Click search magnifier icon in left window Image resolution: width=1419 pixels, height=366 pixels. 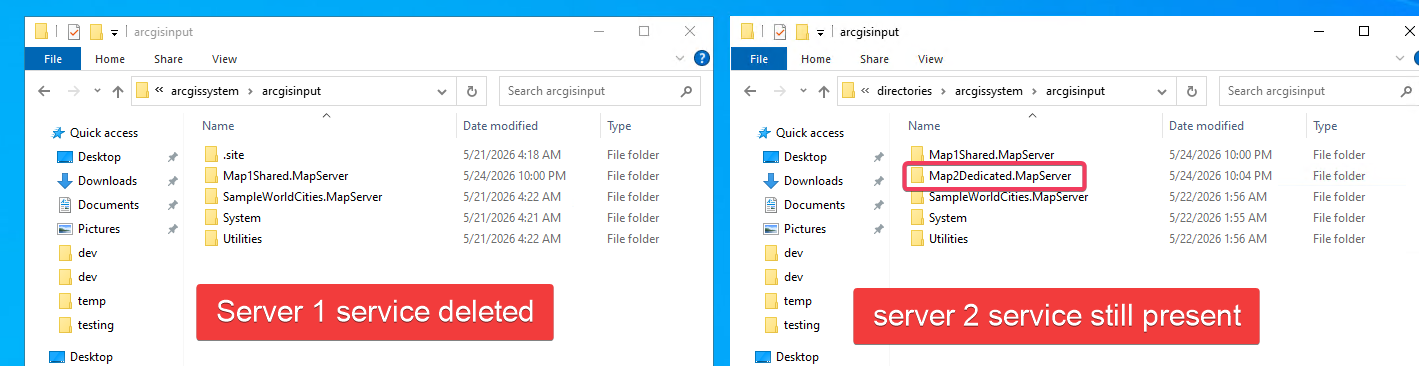coord(686,91)
